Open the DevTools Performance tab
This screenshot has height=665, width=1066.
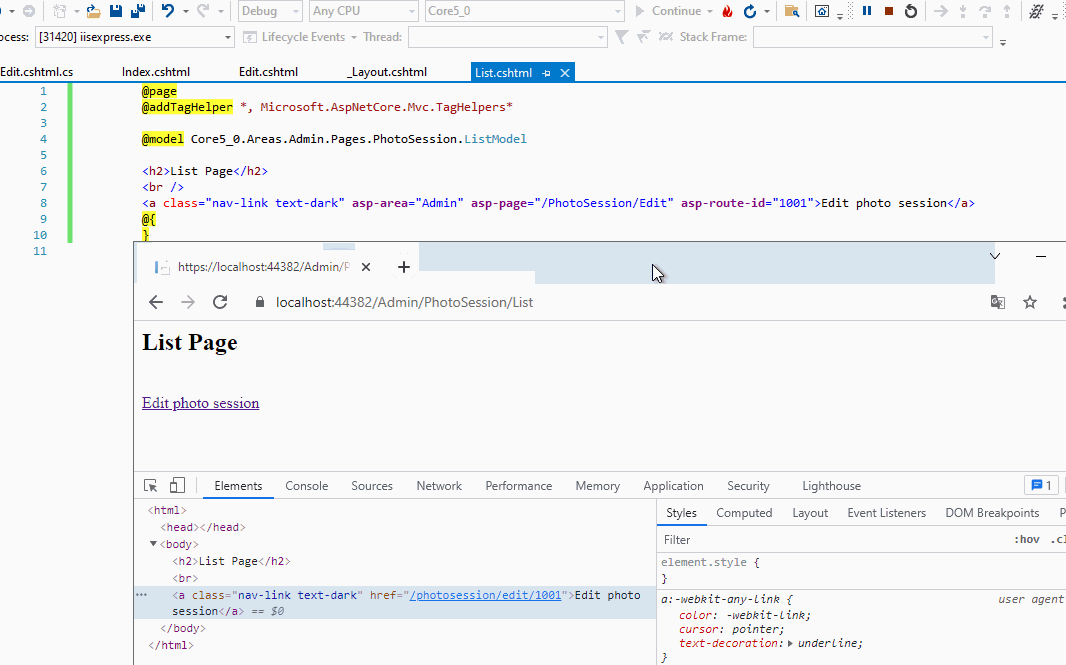pyautogui.click(x=519, y=486)
